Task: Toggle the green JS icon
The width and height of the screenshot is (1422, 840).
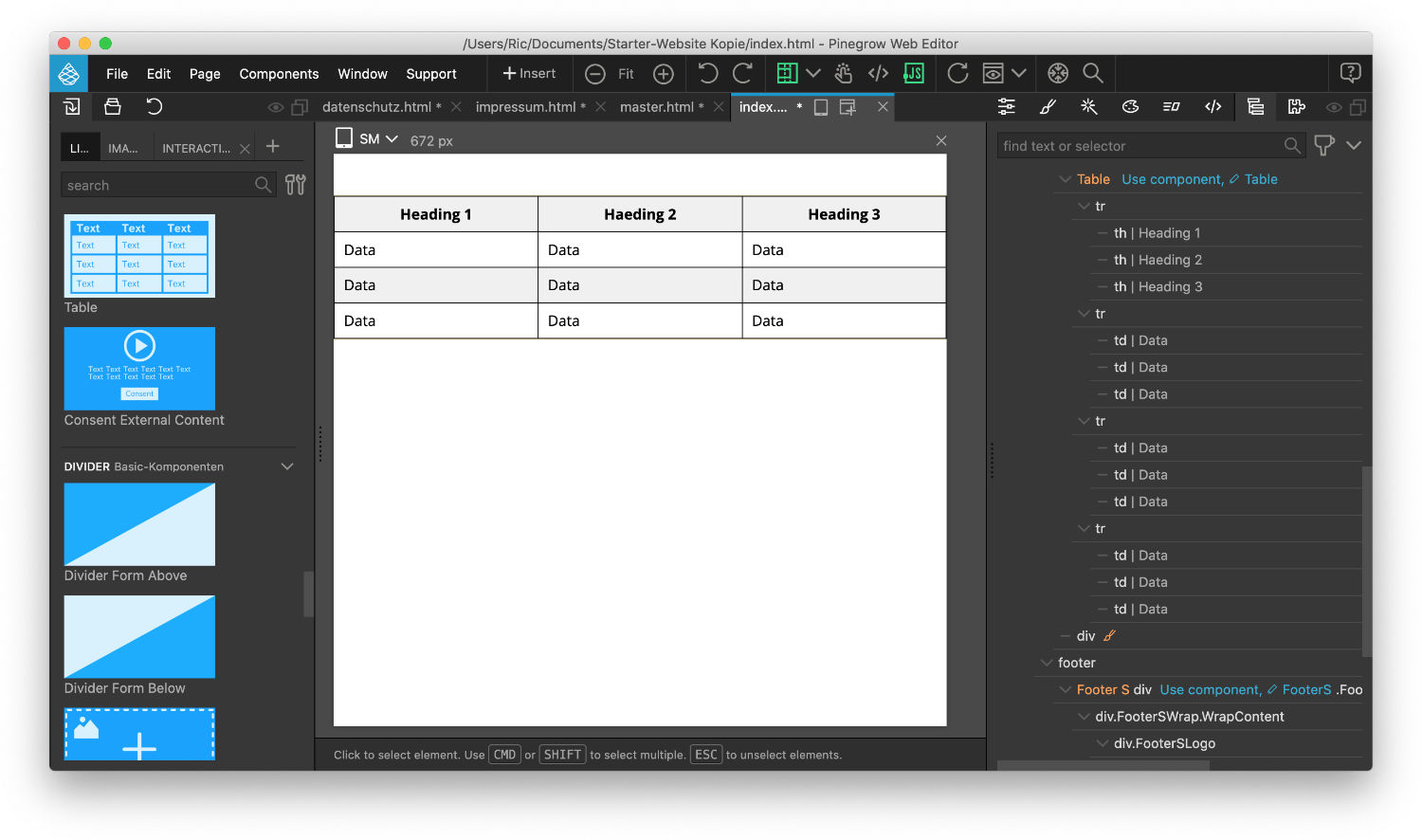Action: (914, 74)
